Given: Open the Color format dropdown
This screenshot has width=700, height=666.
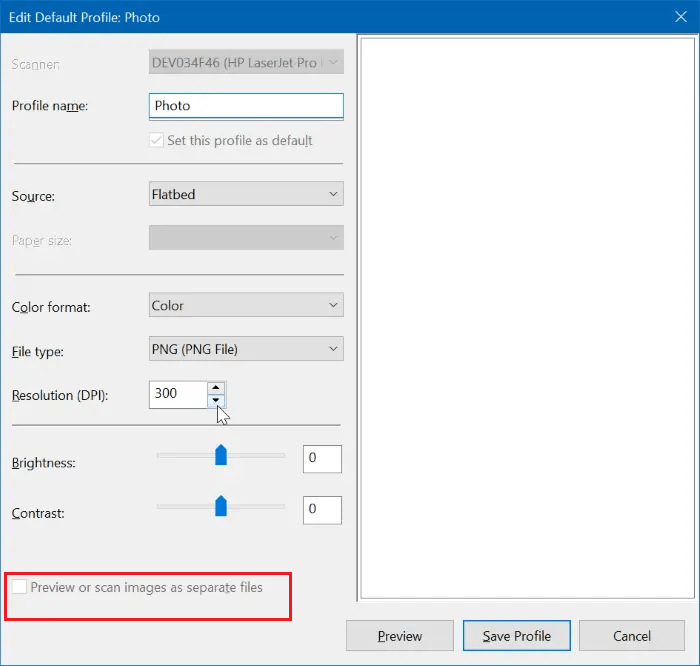Looking at the screenshot, I should 246,305.
